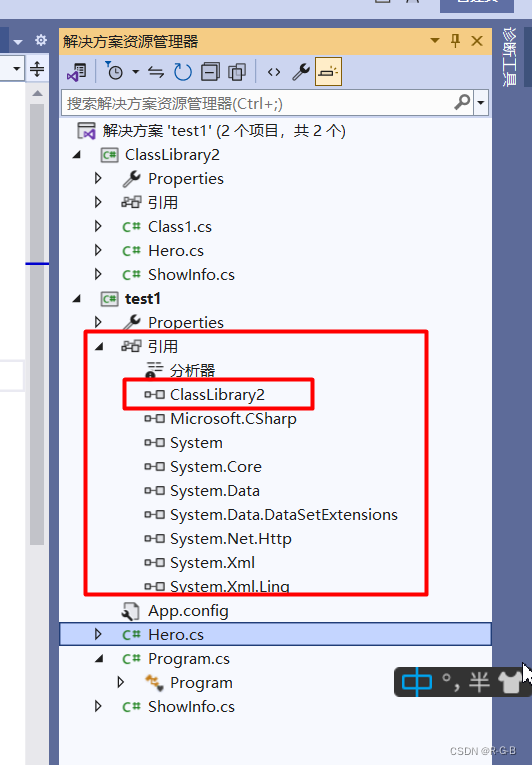The height and width of the screenshot is (765, 532).
Task: Select the Class1.cs file
Action: 180,226
